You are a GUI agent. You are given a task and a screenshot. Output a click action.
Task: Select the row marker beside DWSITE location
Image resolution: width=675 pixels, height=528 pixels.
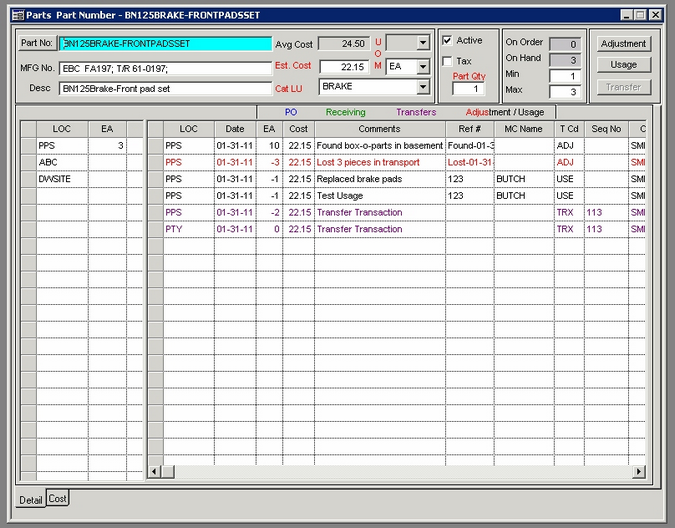pos(28,179)
